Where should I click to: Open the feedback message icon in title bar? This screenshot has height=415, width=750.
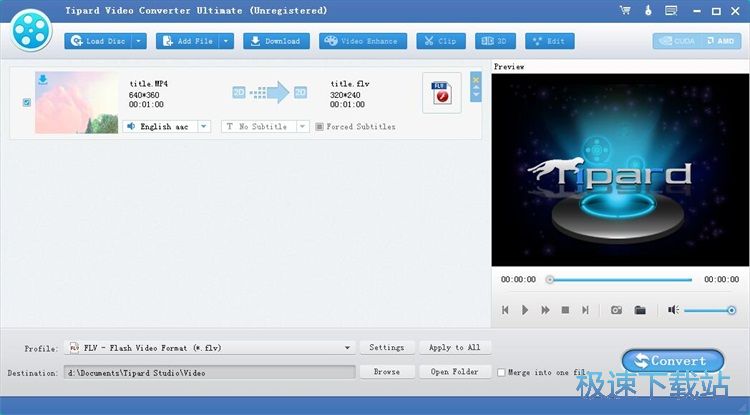pyautogui.click(x=671, y=11)
